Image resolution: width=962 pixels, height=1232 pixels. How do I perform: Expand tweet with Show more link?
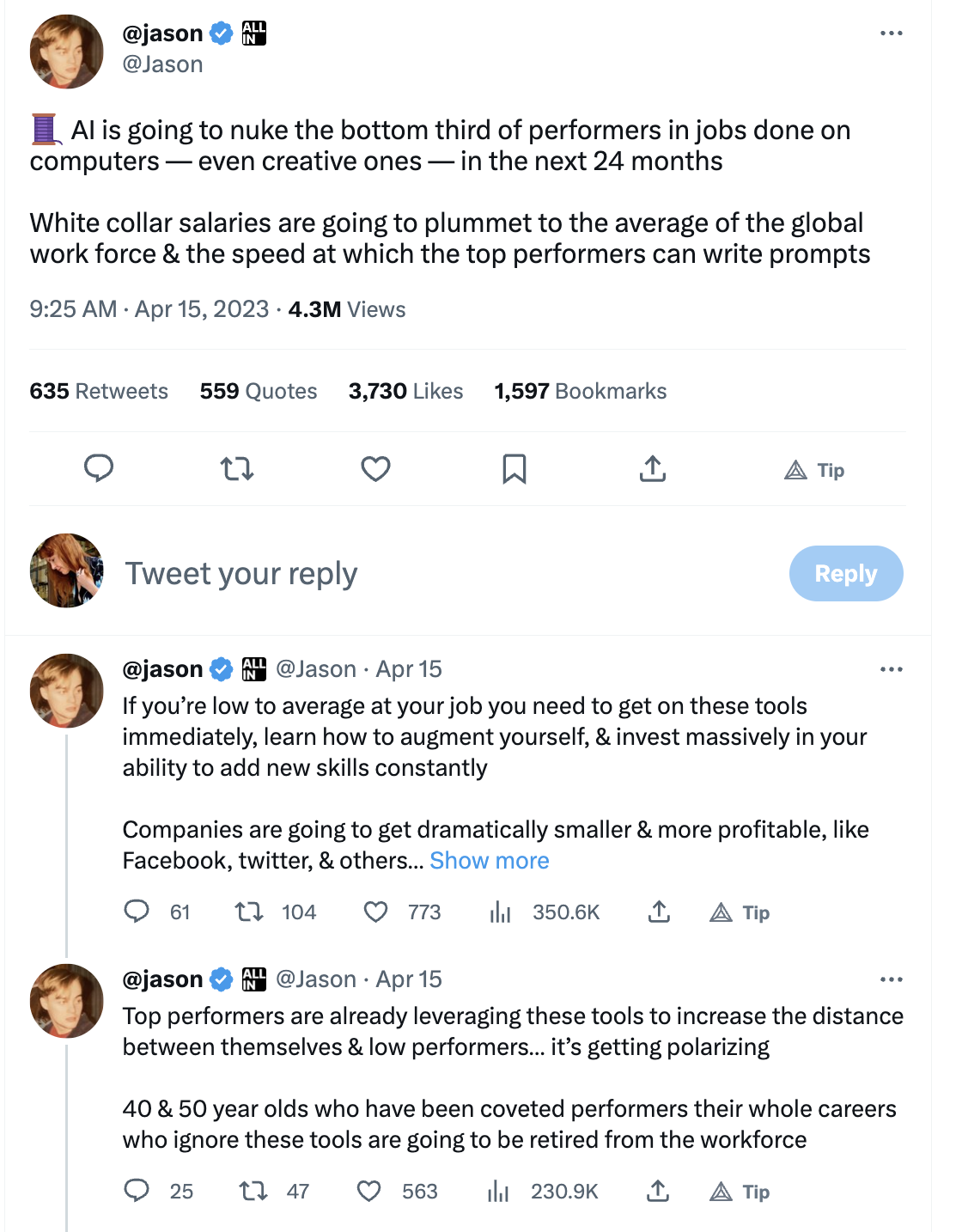pyautogui.click(x=490, y=861)
